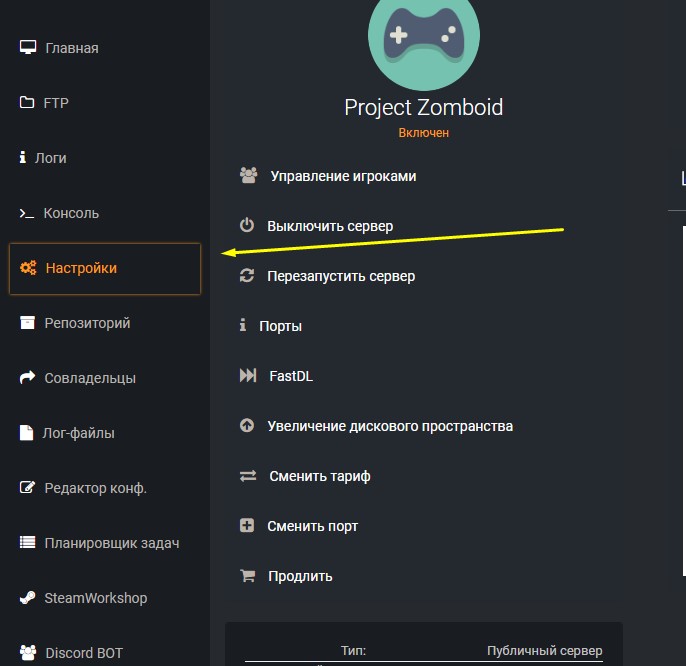Go to Редактор конф. section

pos(83,488)
